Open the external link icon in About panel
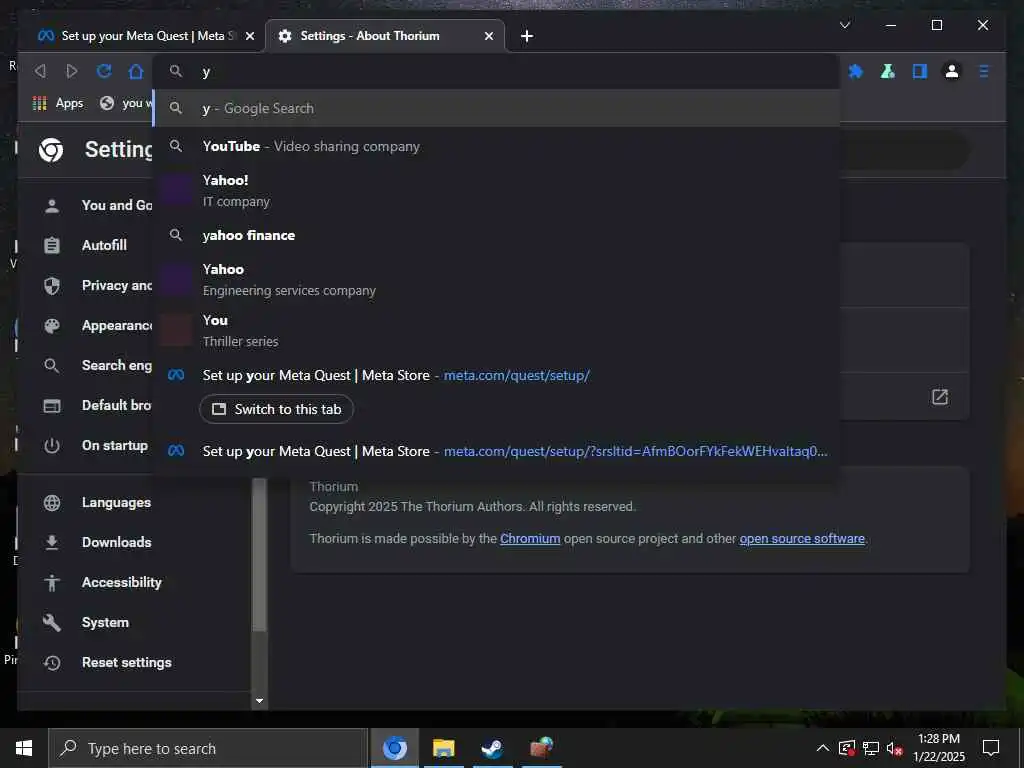This screenshot has width=1024, height=768. pos(940,397)
